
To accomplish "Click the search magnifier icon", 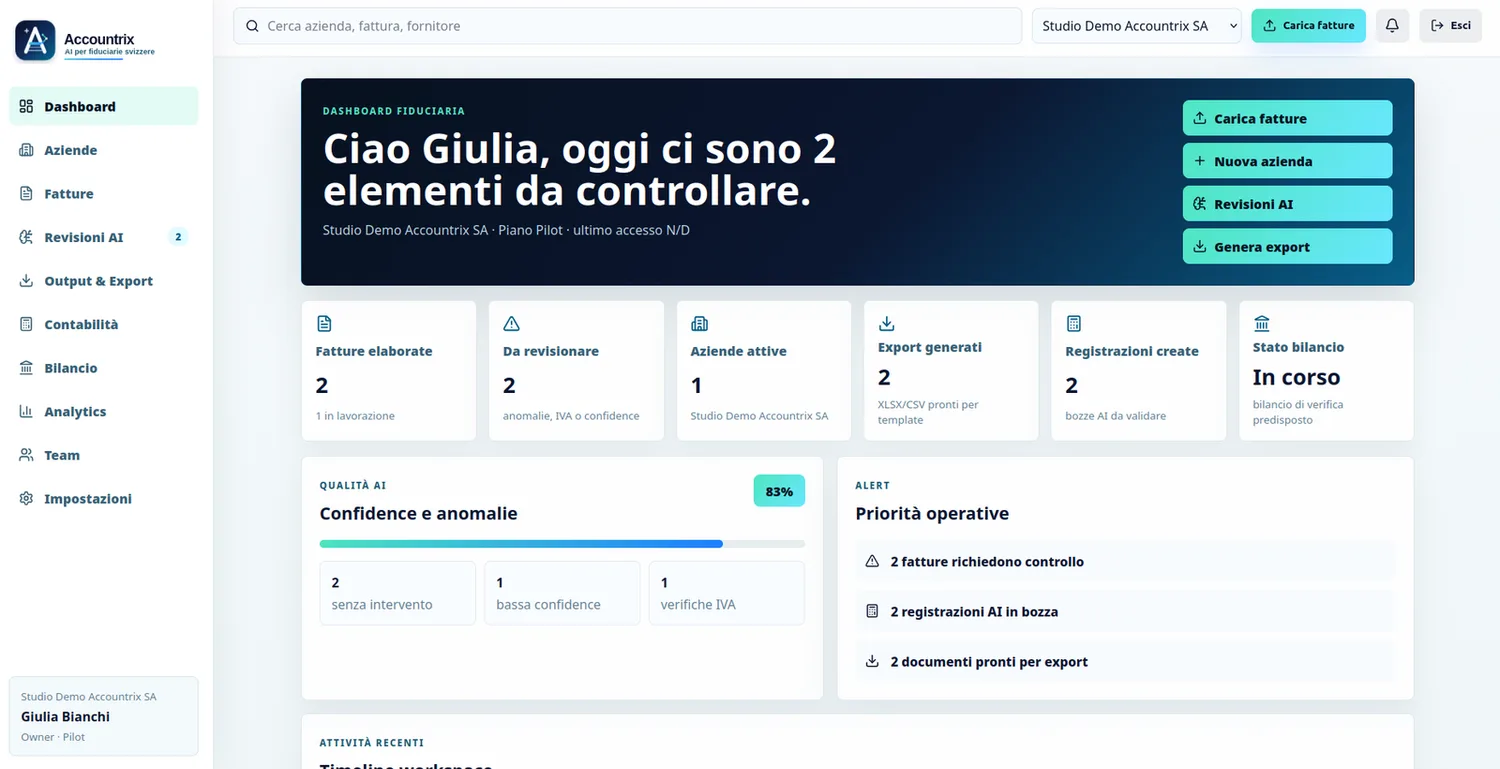I will (252, 26).
